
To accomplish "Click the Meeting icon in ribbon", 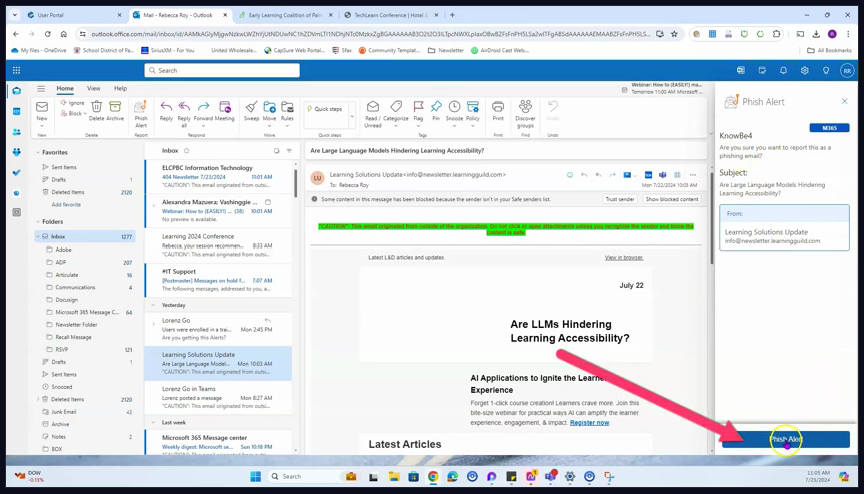I will click(224, 106).
